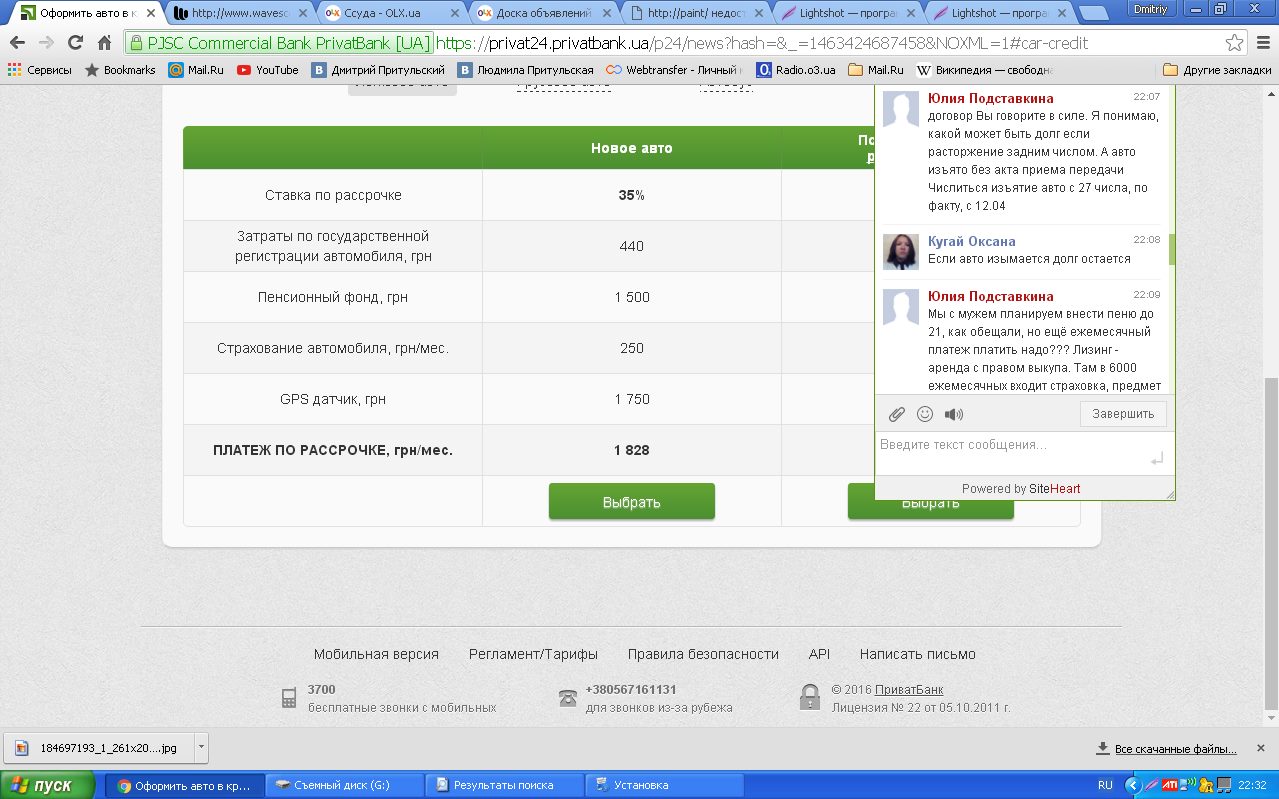Click Выбрать under Новое авто column
Viewport: 1279px width, 799px height.
[632, 501]
